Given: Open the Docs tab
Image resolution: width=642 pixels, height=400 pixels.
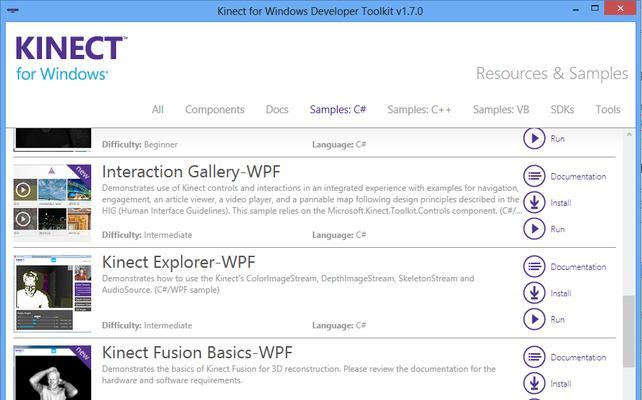Looking at the screenshot, I should (x=277, y=109).
